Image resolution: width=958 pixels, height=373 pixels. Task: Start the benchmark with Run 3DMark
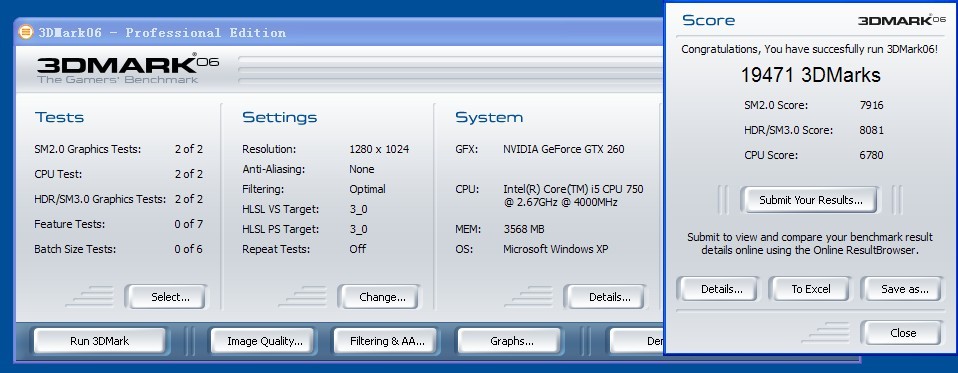[x=100, y=341]
